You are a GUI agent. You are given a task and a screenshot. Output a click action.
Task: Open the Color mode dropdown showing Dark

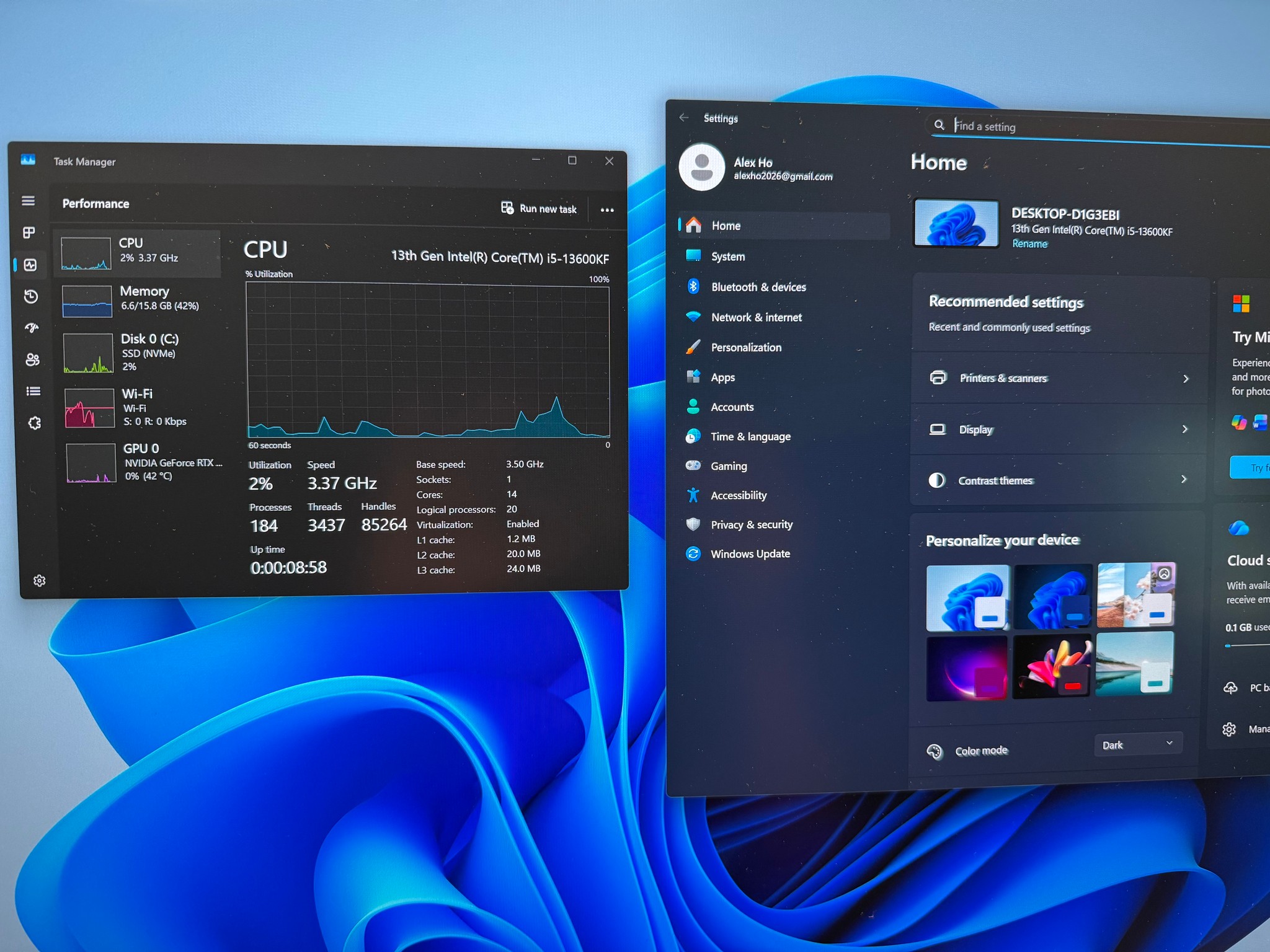[x=1138, y=744]
